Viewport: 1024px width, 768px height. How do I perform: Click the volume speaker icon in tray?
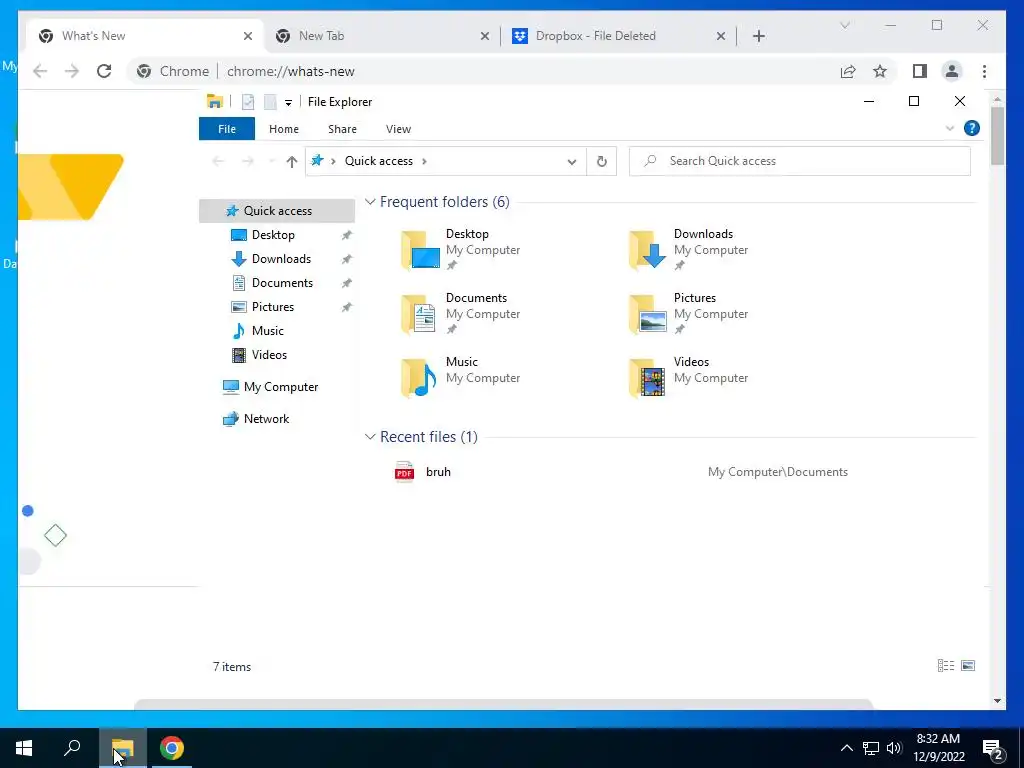click(894, 748)
